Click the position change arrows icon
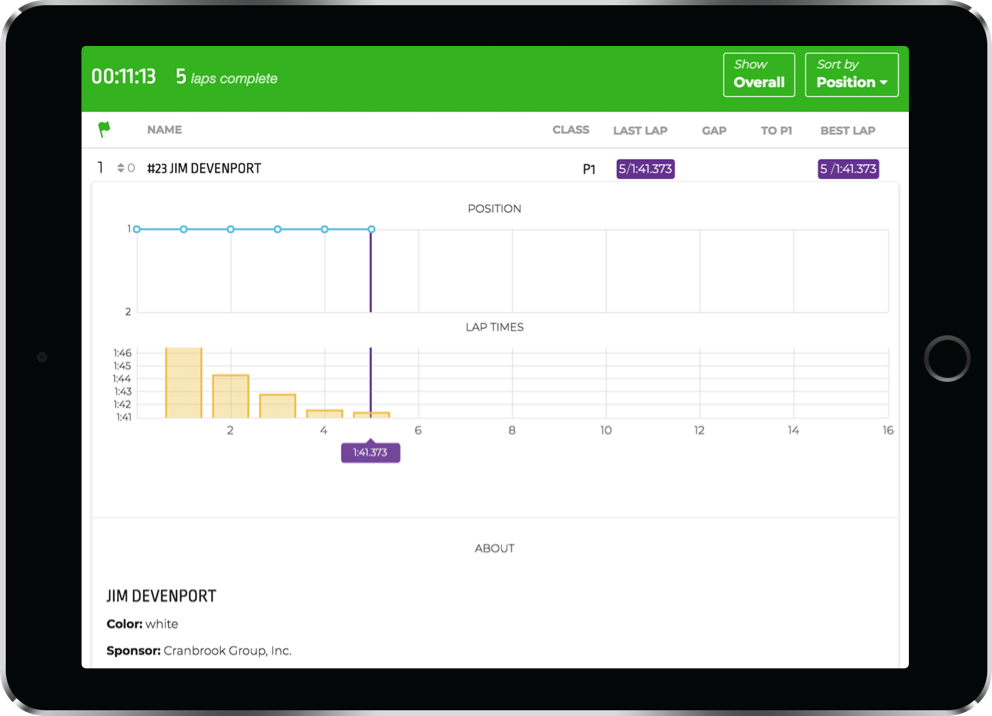The width and height of the screenshot is (992, 716). coord(121,169)
